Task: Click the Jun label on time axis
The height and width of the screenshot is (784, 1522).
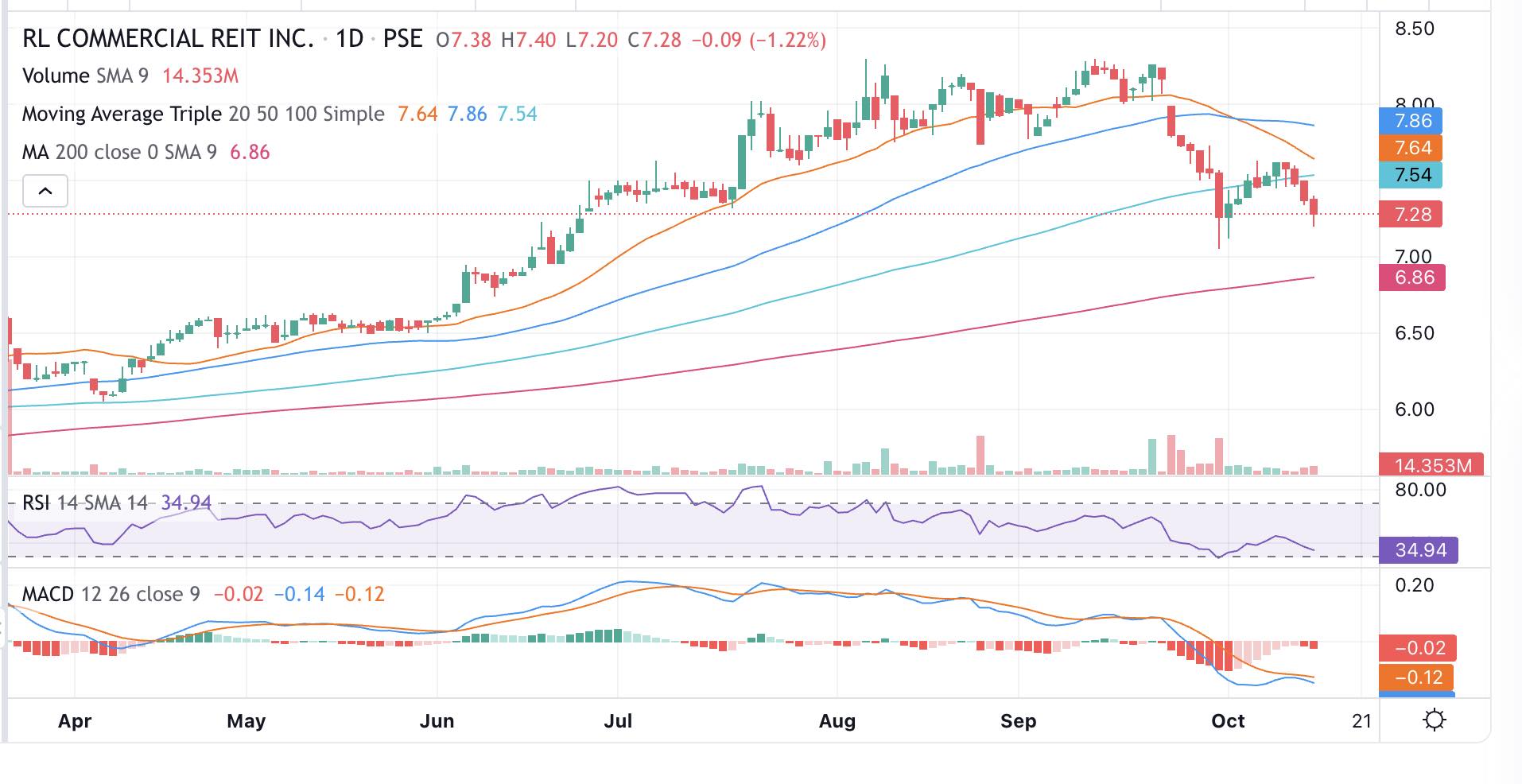Action: coord(437,721)
